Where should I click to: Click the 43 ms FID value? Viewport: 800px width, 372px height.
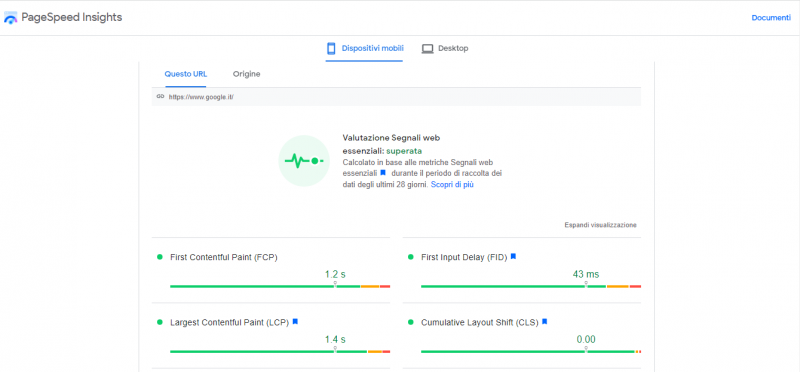point(586,275)
